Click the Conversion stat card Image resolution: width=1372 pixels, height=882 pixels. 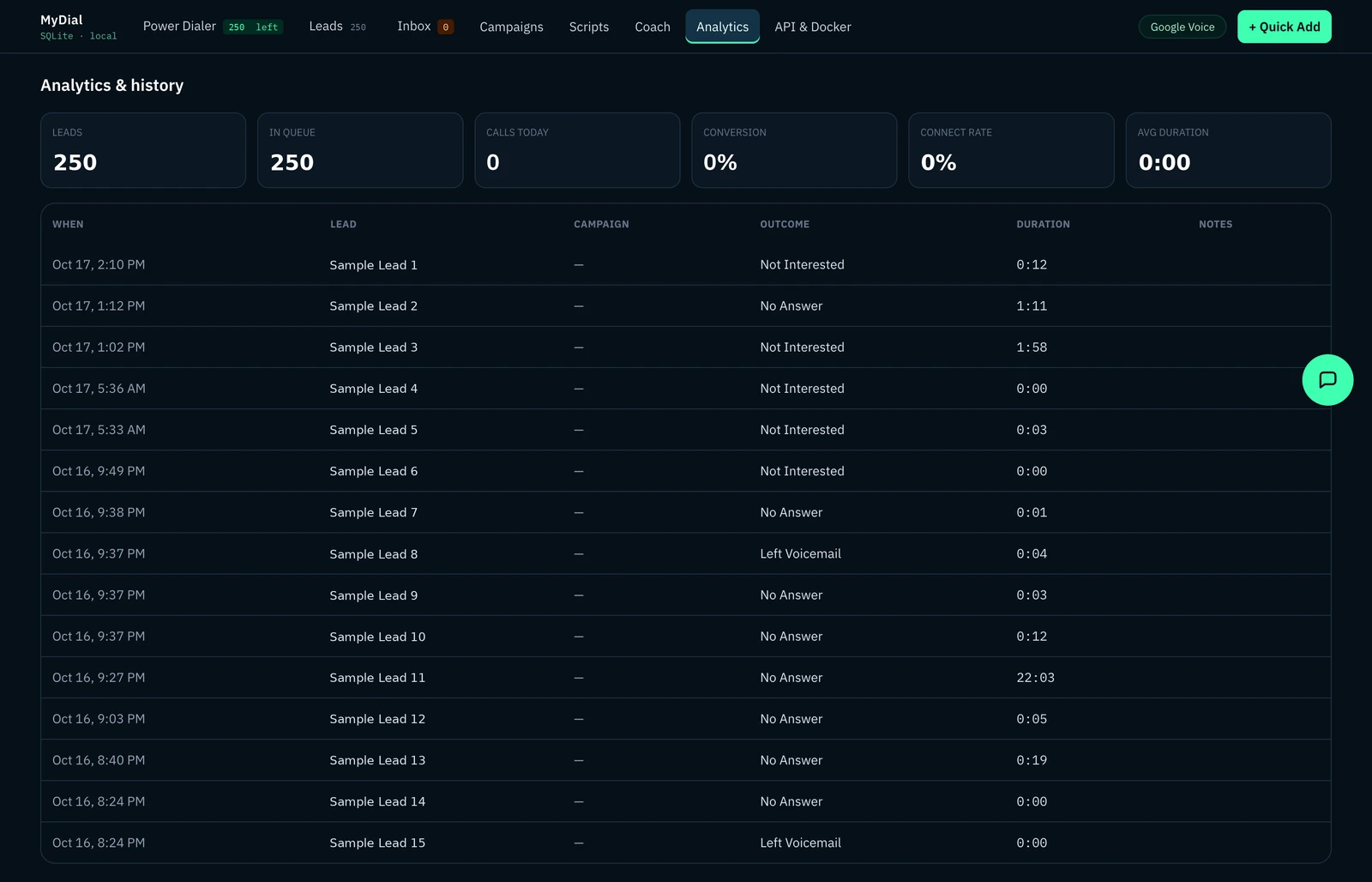click(794, 150)
